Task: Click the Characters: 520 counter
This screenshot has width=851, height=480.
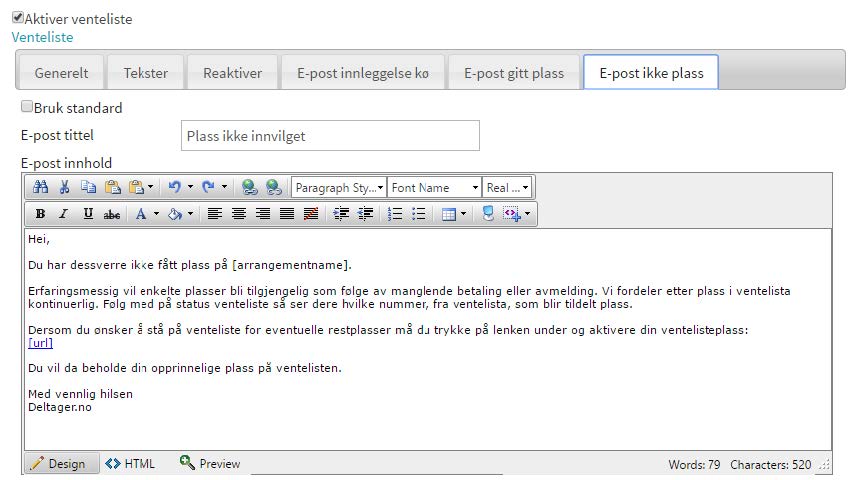Action: click(x=771, y=465)
